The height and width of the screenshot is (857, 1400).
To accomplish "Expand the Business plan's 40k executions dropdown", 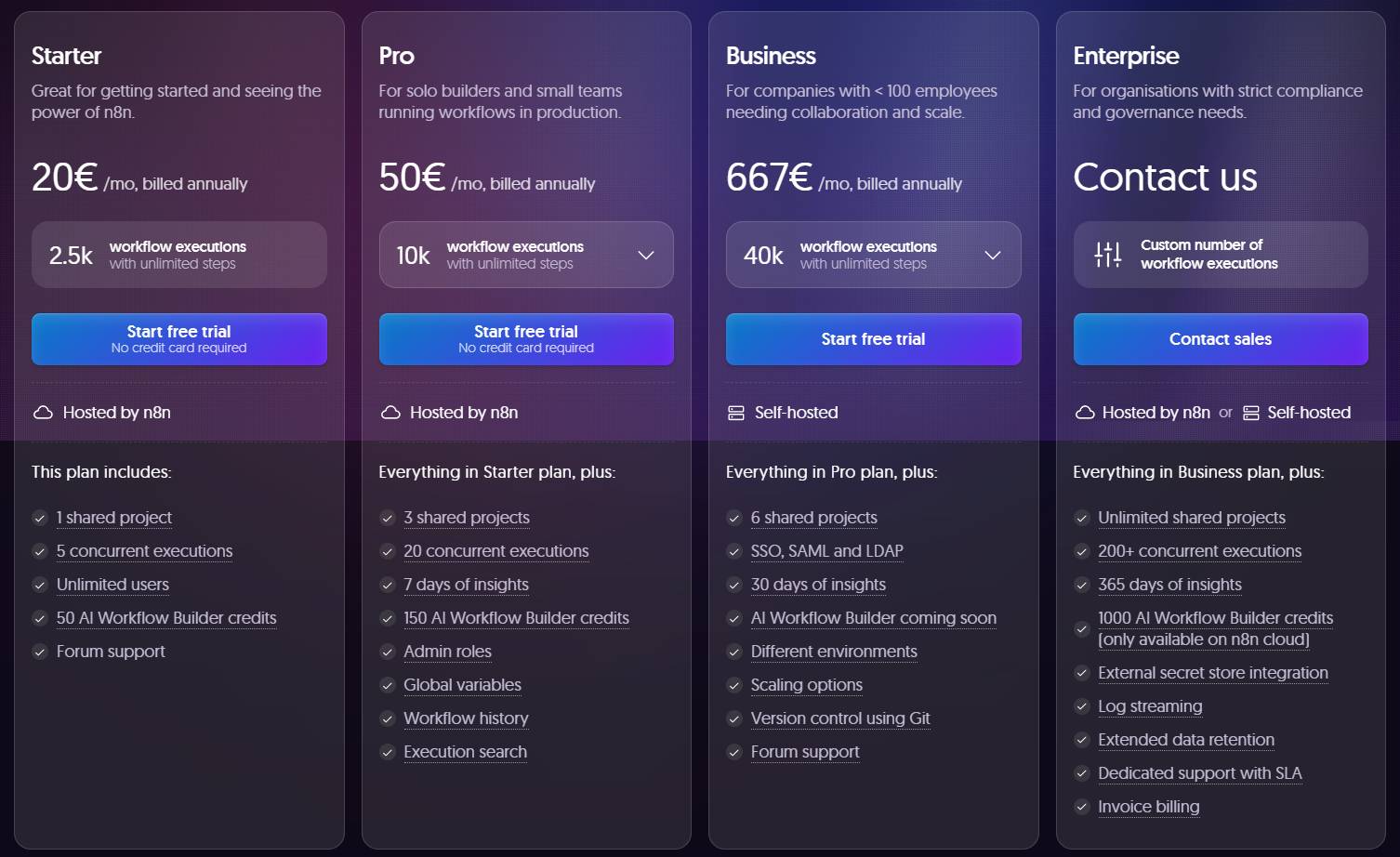I will coord(992,255).
